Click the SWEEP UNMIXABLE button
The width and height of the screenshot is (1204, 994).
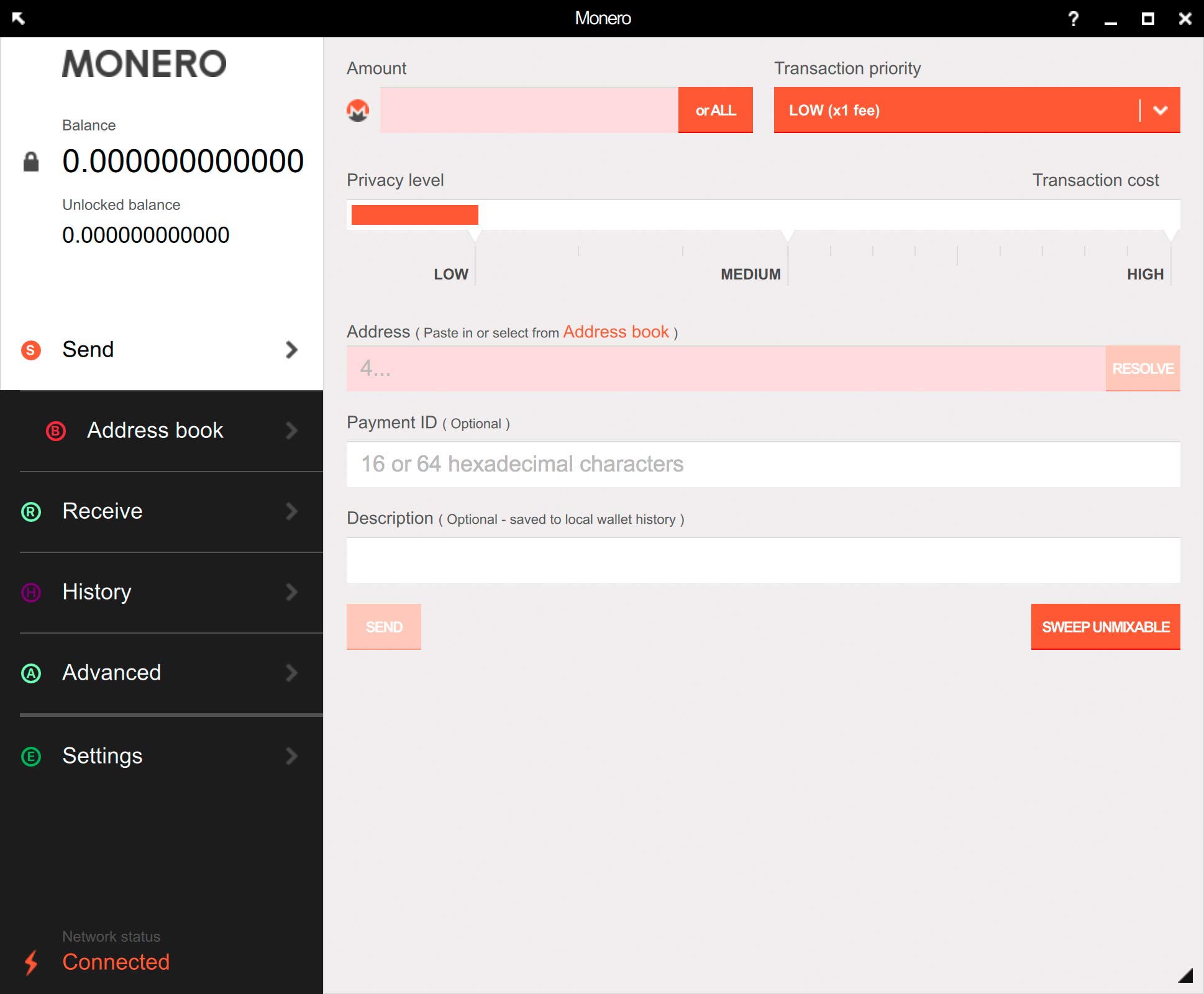point(1102,626)
